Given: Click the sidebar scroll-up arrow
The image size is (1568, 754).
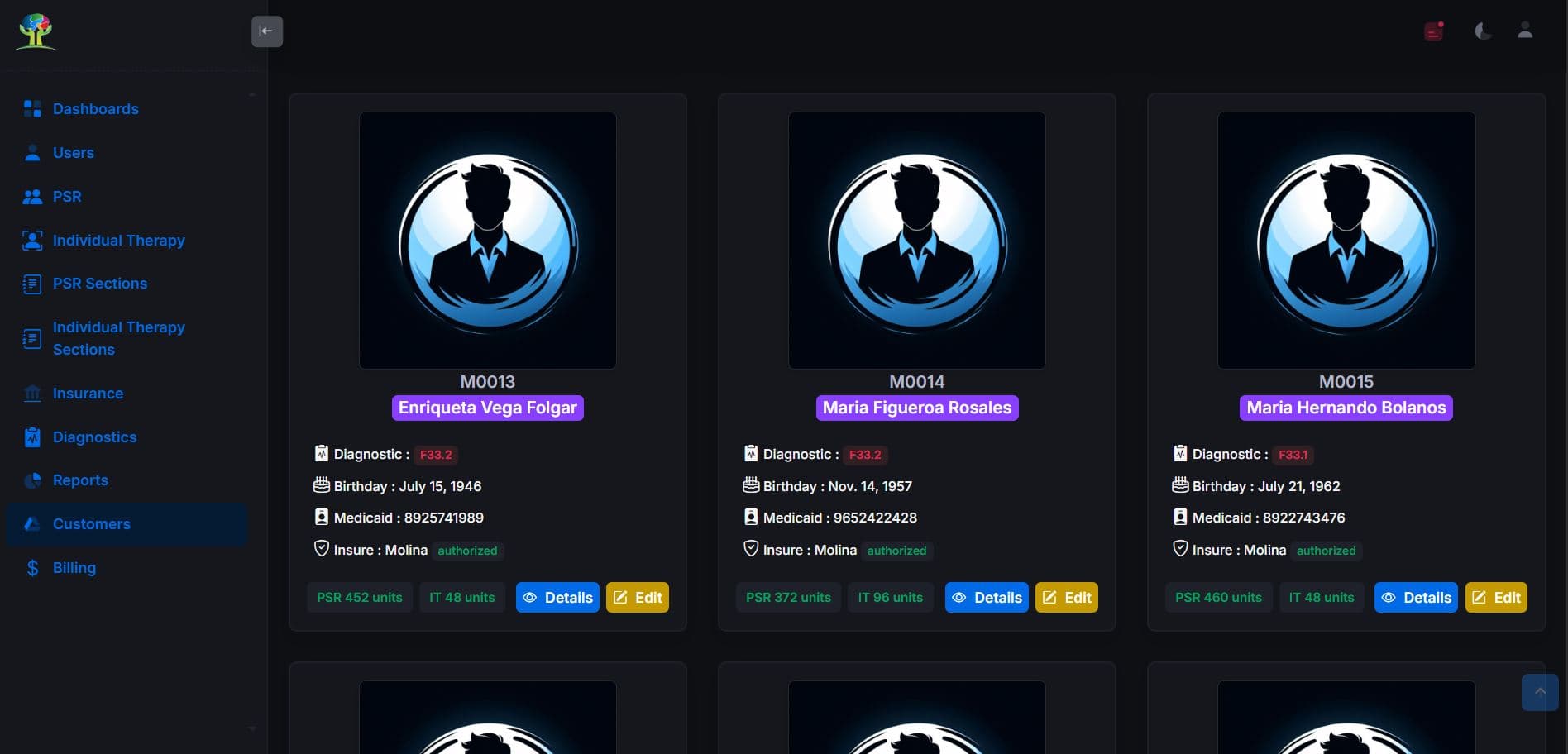Looking at the screenshot, I should coord(252,95).
